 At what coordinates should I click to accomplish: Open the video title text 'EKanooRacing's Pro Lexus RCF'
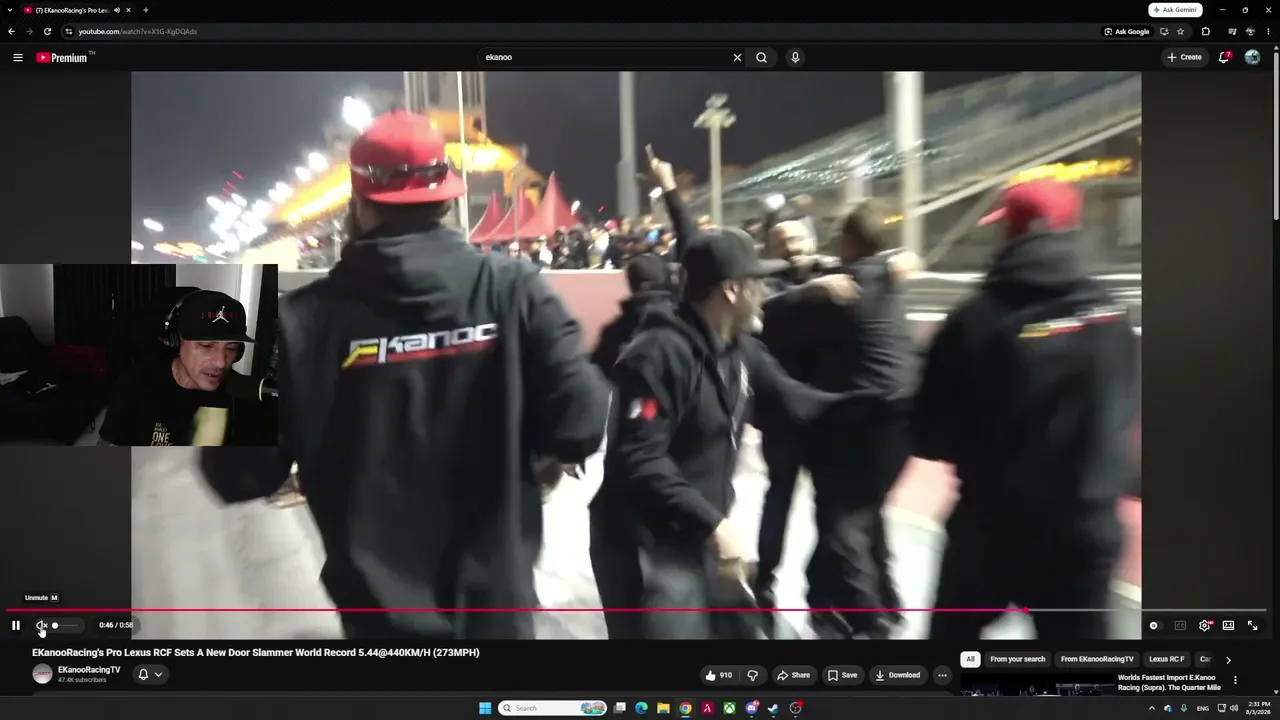[255, 652]
